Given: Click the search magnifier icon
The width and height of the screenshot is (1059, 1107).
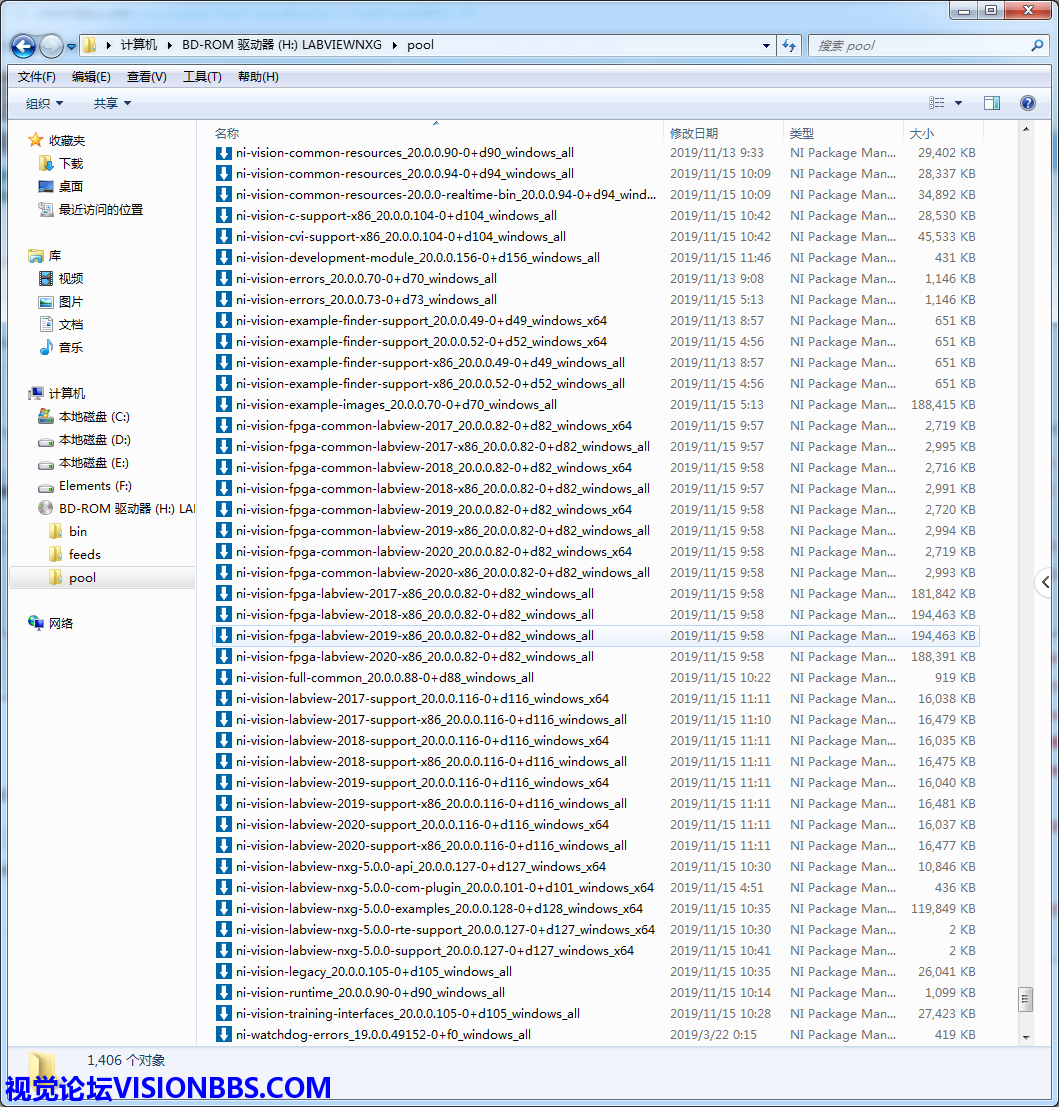Looking at the screenshot, I should point(1037,46).
